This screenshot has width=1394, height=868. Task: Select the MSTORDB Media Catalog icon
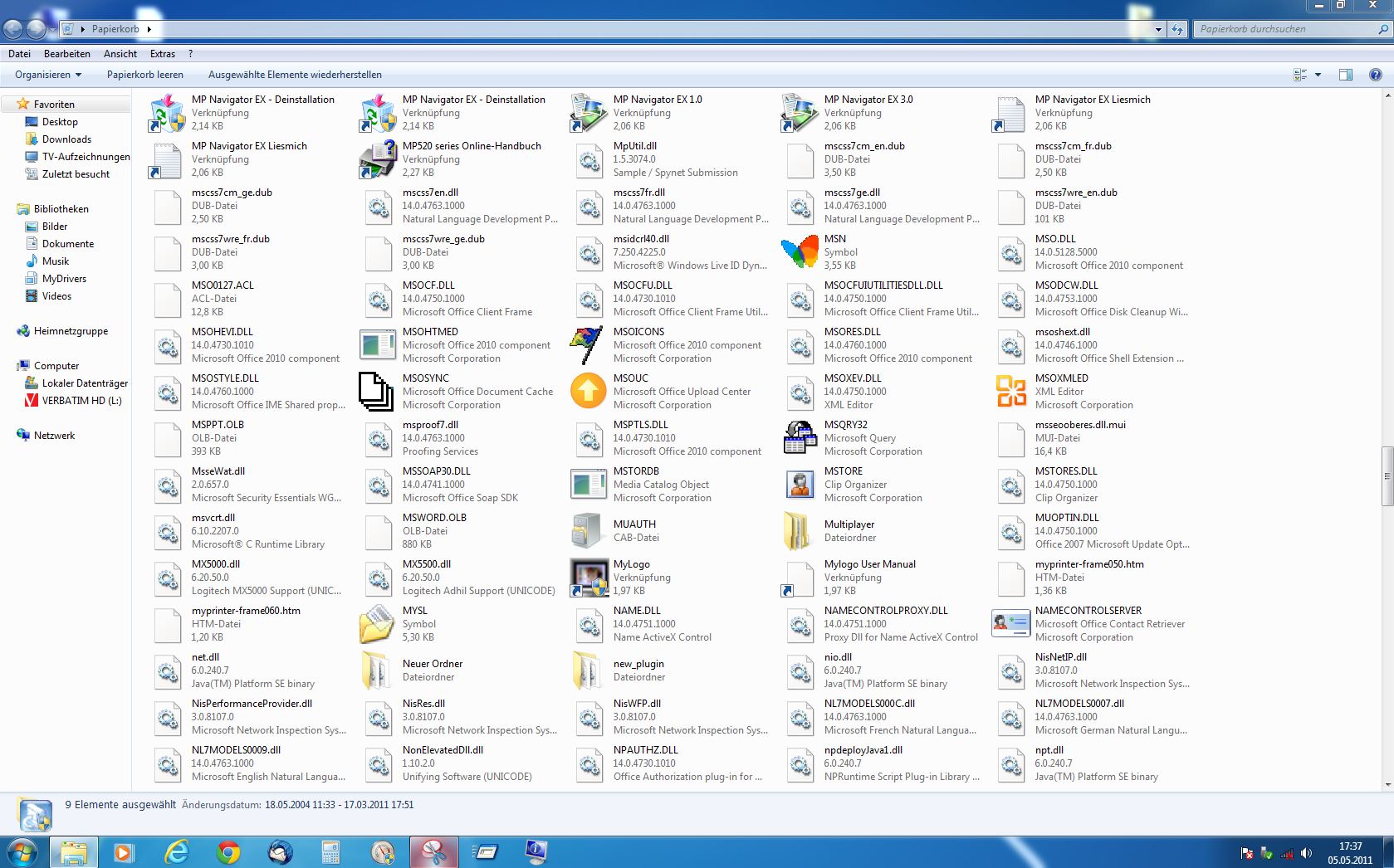click(589, 485)
